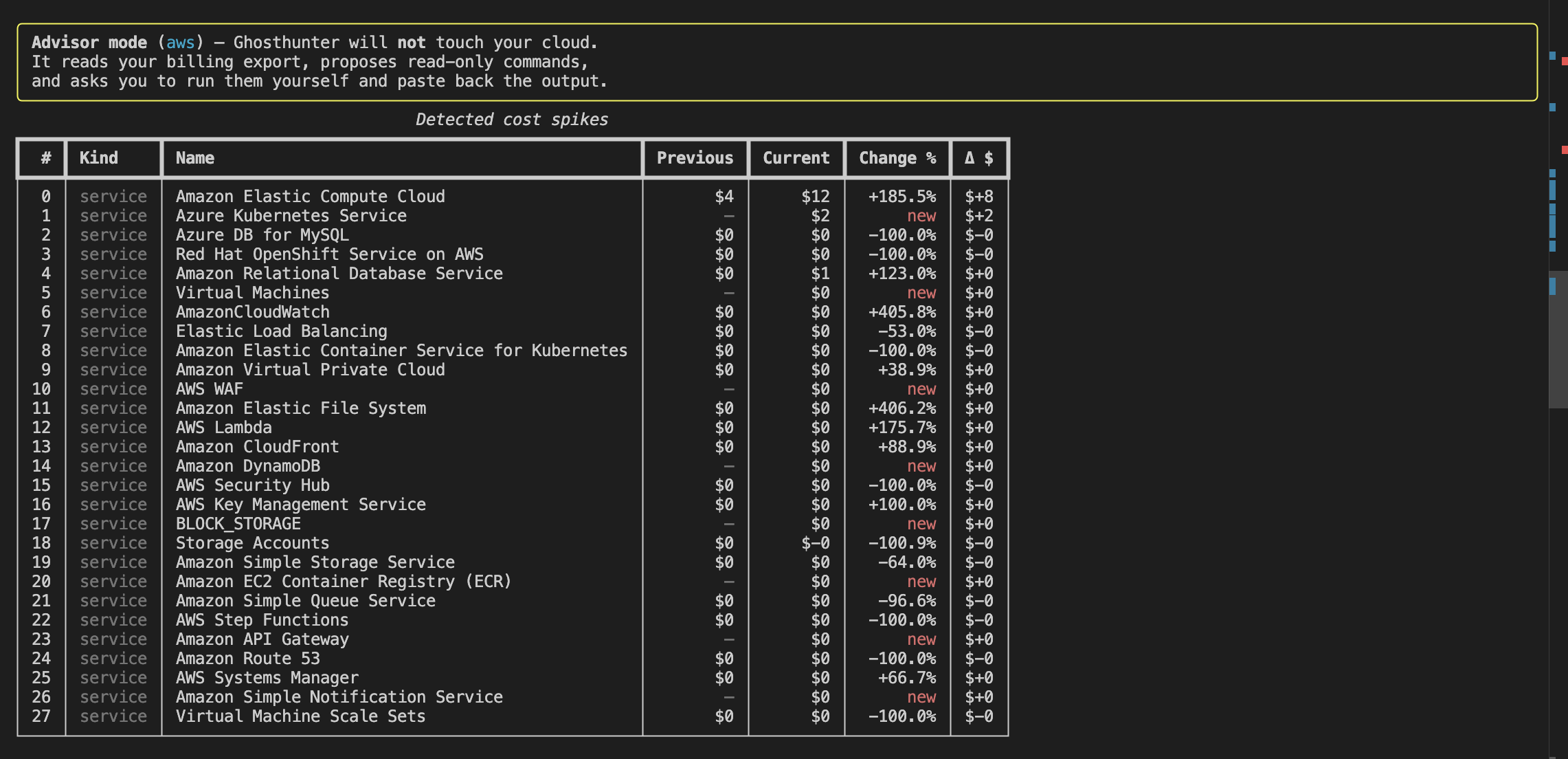Click the "+88.9%" change value
Image resolution: width=1568 pixels, height=759 pixels.
907,447
